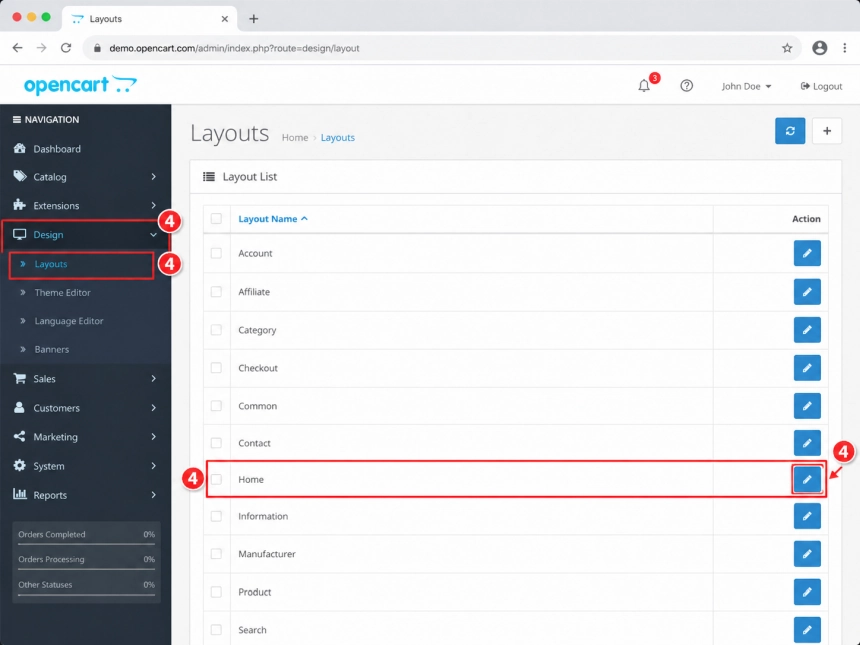Edit the Information layout
860x645 pixels.
(x=807, y=516)
